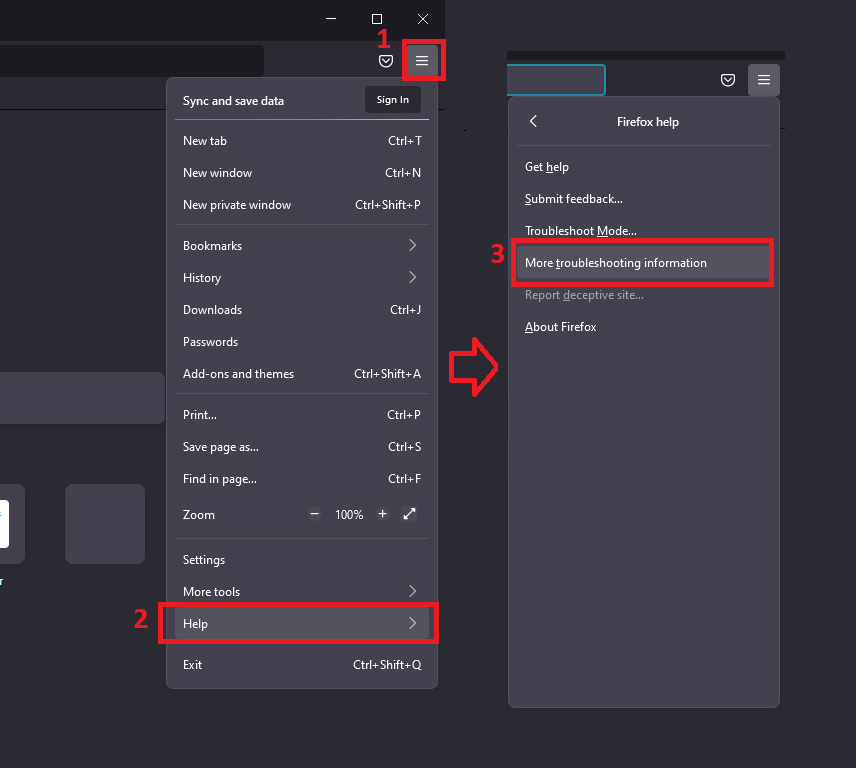
Task: Enter full screen from Zoom row
Action: point(409,514)
